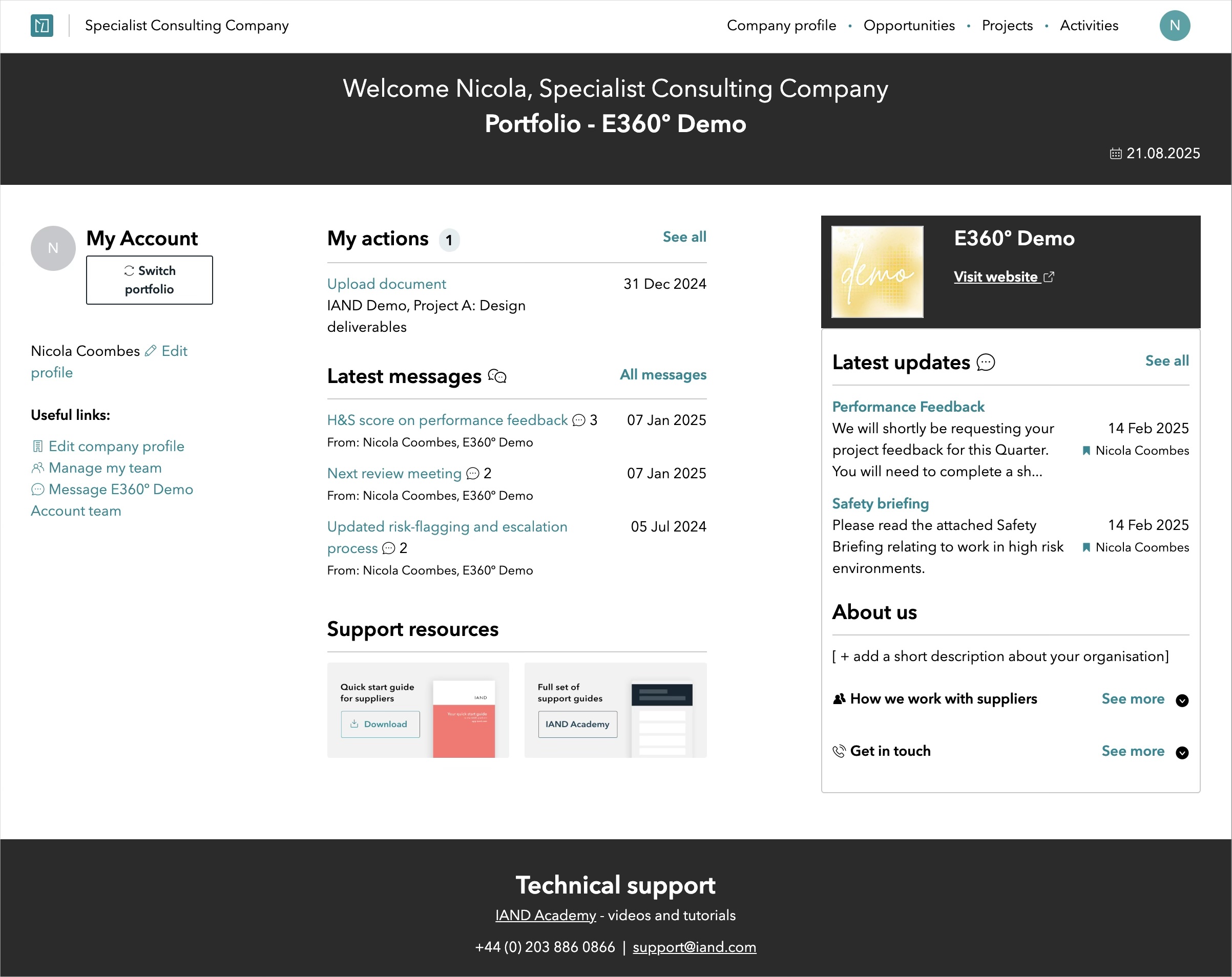The width and height of the screenshot is (1232, 977).
Task: Open the Upload document action
Action: click(x=386, y=284)
